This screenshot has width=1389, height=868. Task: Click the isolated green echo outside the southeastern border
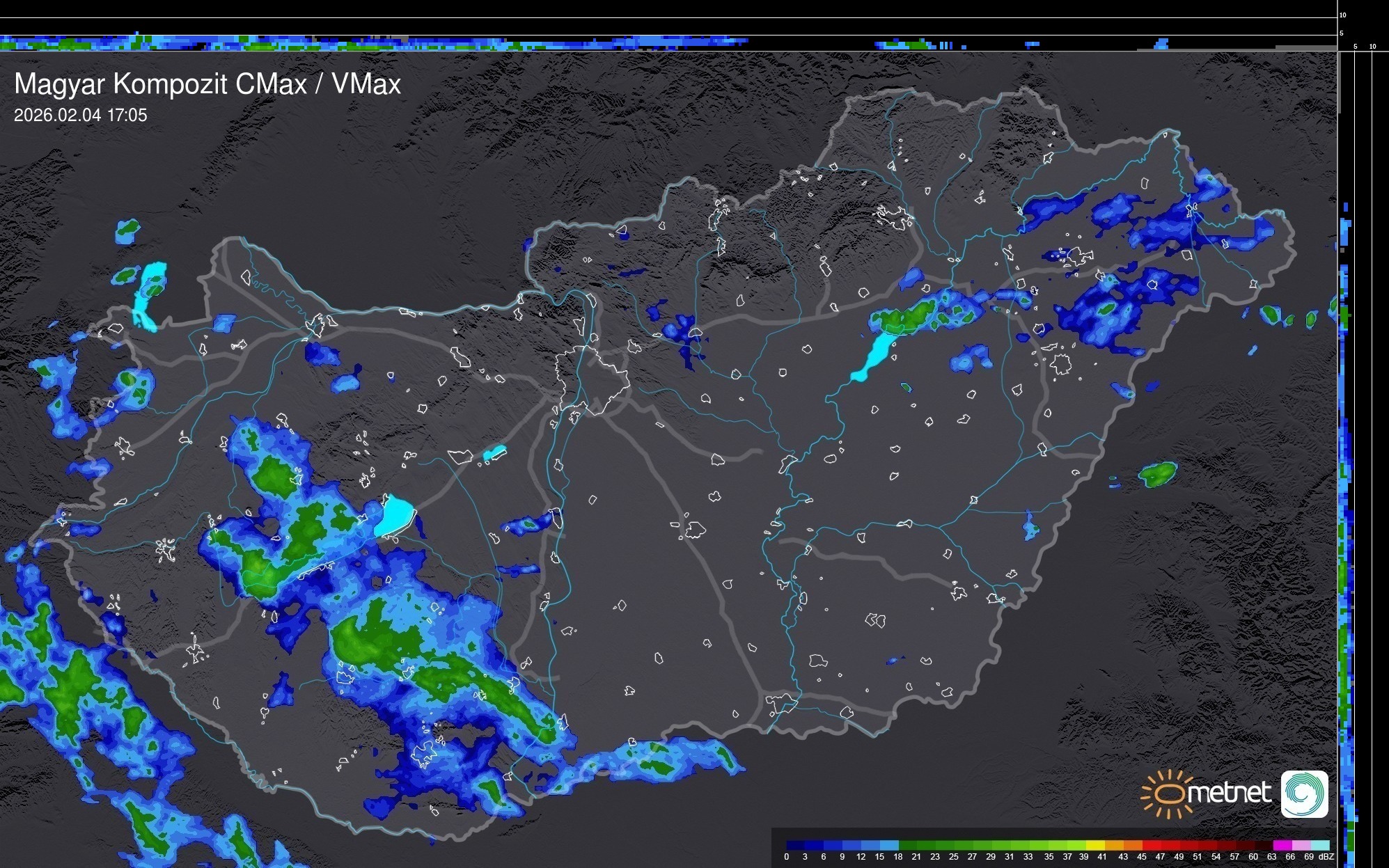(x=1157, y=474)
